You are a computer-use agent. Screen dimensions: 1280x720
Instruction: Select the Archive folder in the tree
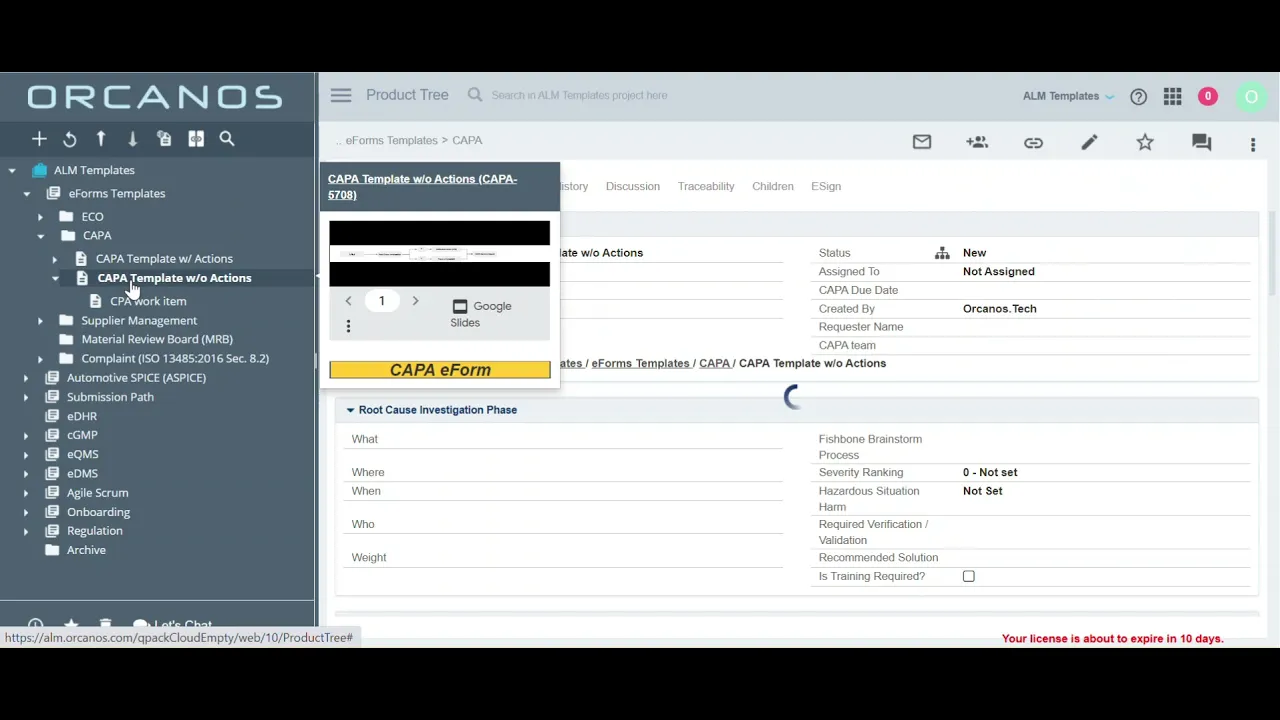pyautogui.click(x=86, y=550)
